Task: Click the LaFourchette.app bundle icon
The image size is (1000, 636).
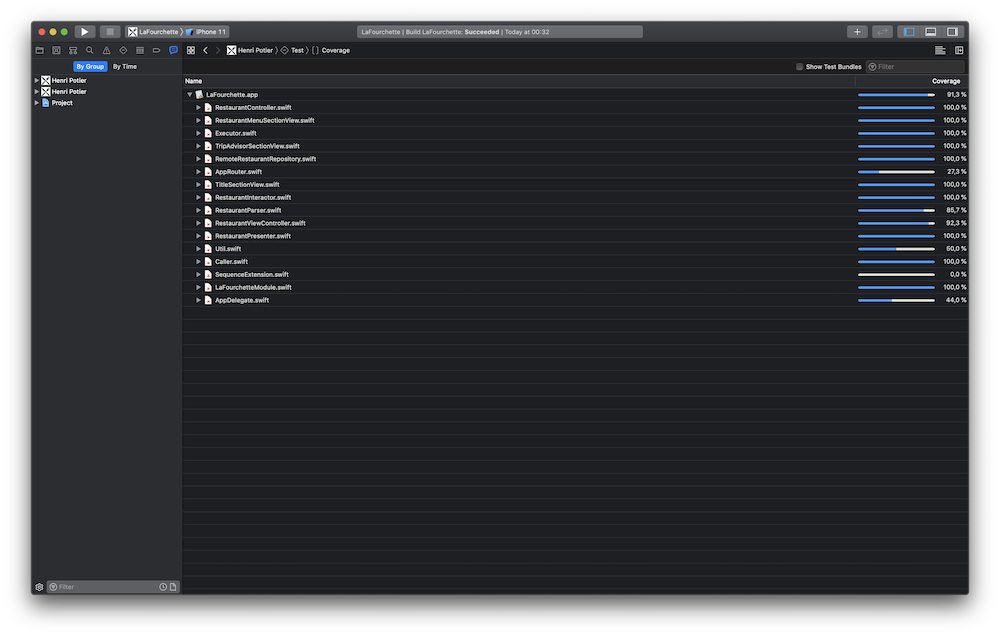Action: [x=199, y=94]
